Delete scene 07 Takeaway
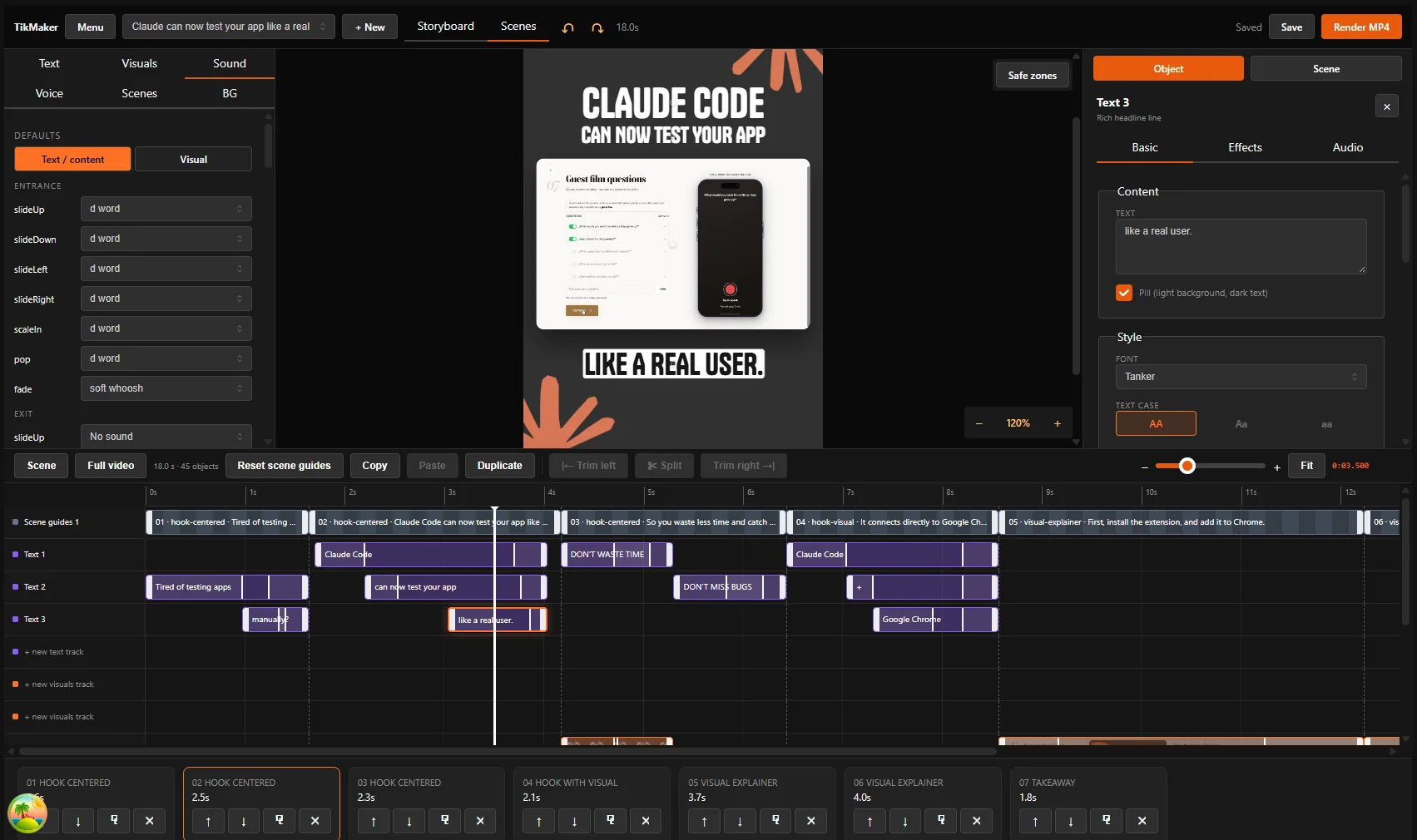The image size is (1417, 840). coord(1142,821)
